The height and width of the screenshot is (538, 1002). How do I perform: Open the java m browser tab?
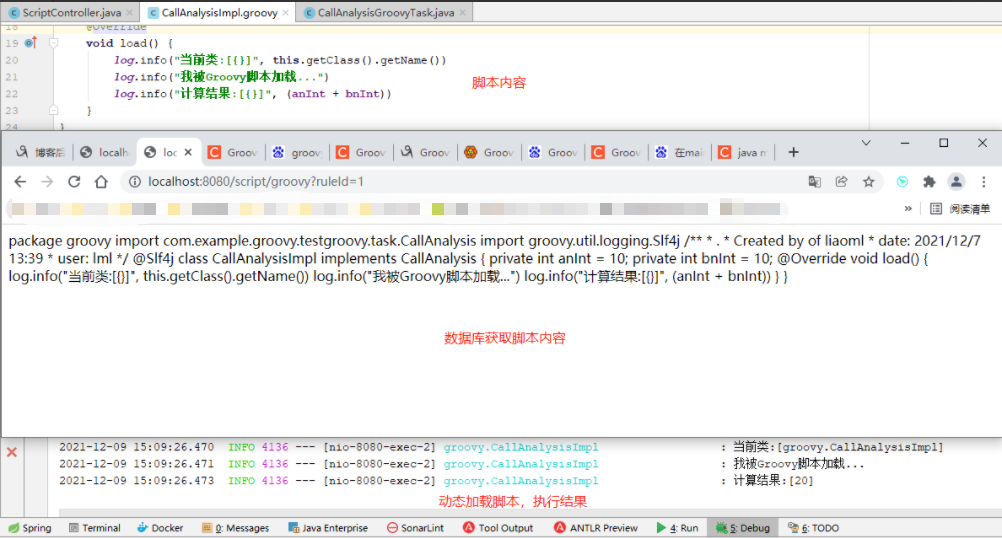click(744, 152)
